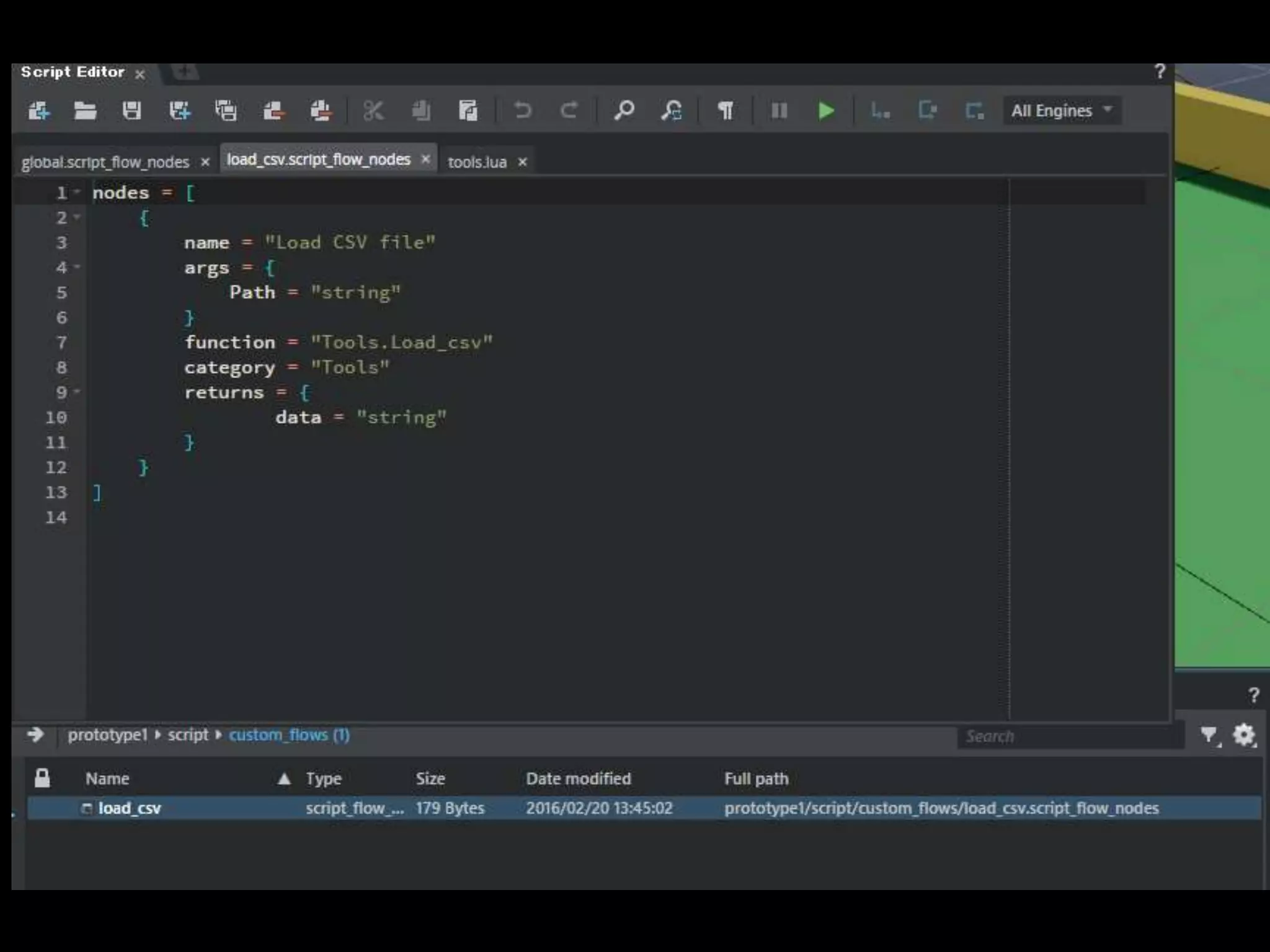Toggle whitespace paragraph mark display

coord(725,111)
